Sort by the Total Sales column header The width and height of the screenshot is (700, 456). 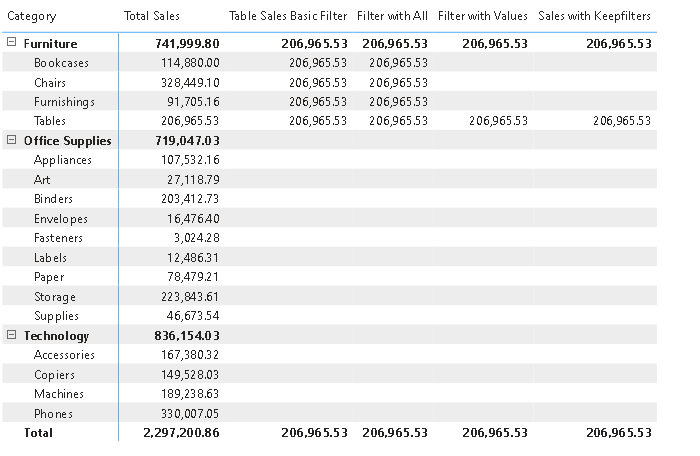tap(151, 16)
